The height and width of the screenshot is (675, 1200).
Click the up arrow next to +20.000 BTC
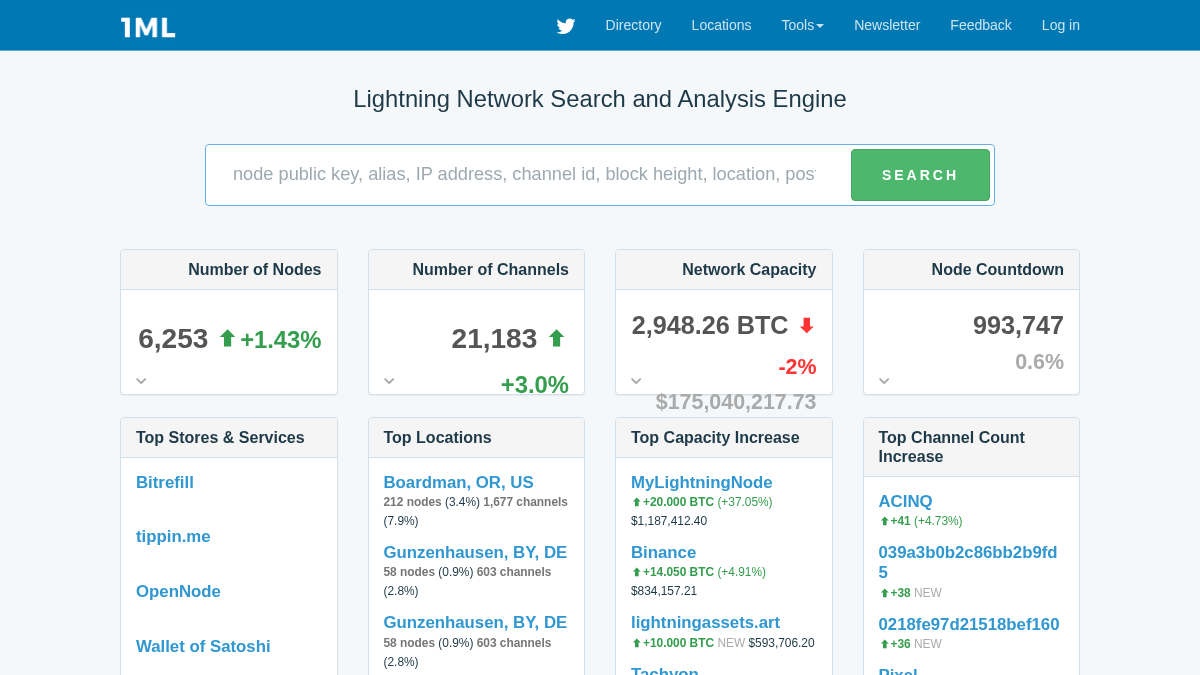(636, 503)
